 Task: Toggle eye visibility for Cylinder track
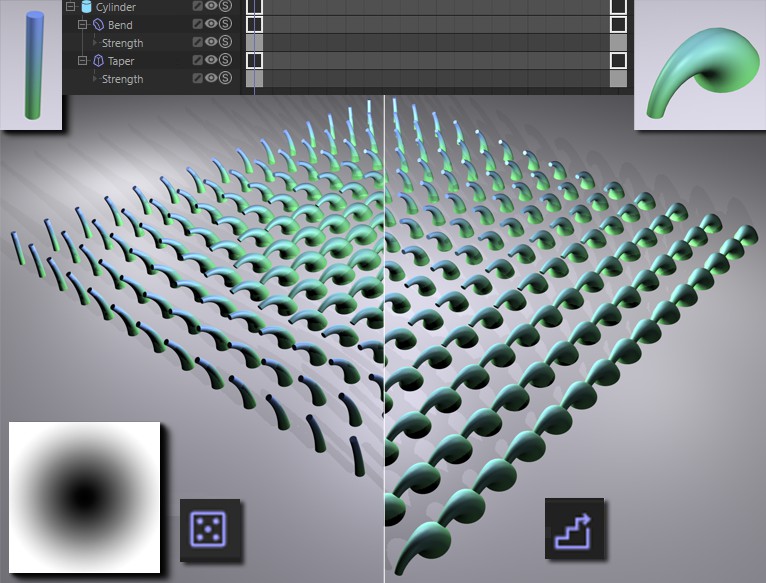(211, 5)
